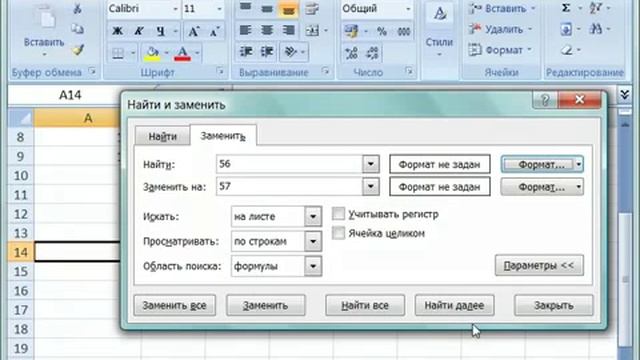Select the Заменить tab
The width and height of the screenshot is (640, 360).
[223, 136]
